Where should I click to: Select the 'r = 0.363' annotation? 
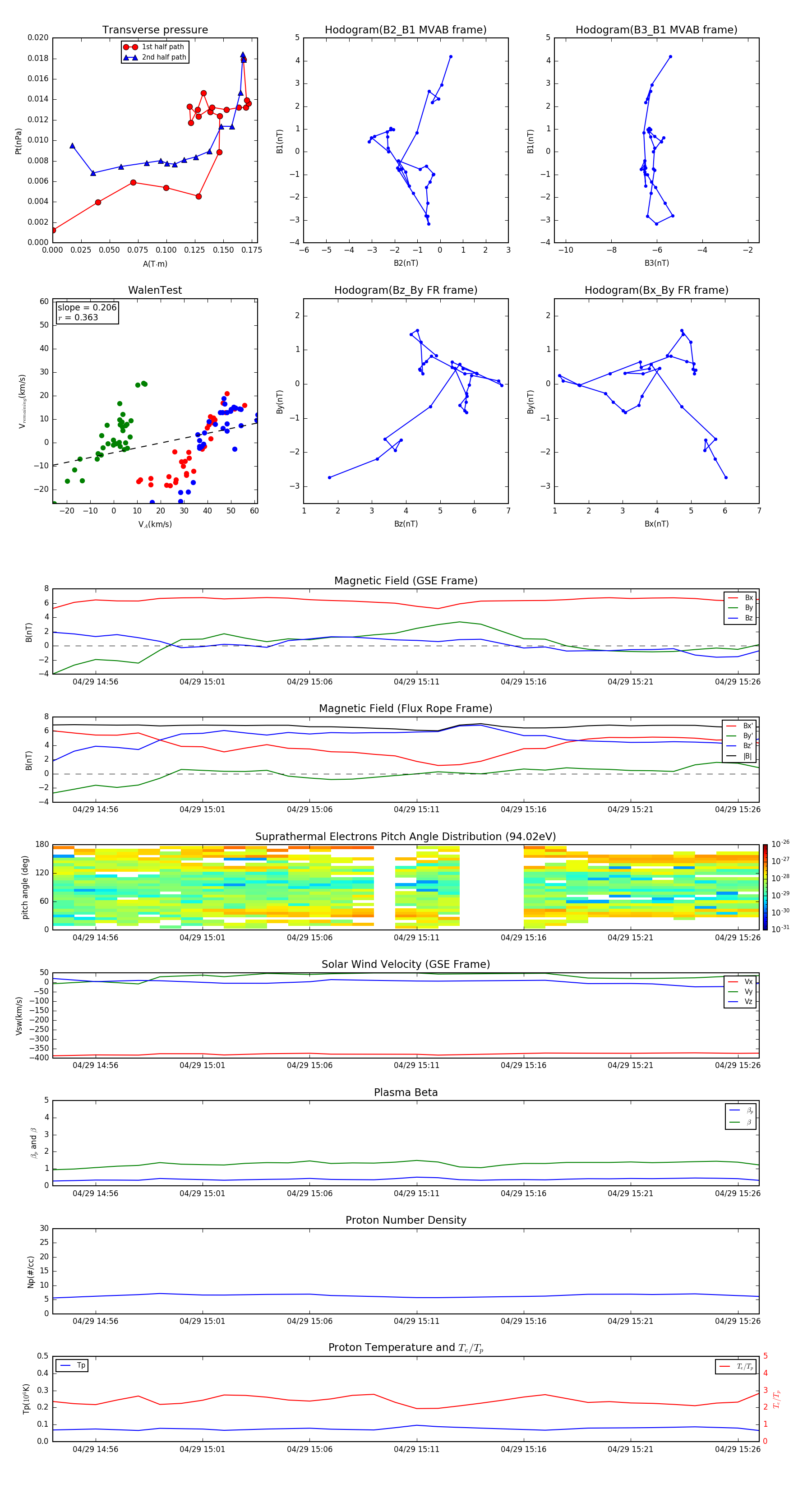point(78,317)
